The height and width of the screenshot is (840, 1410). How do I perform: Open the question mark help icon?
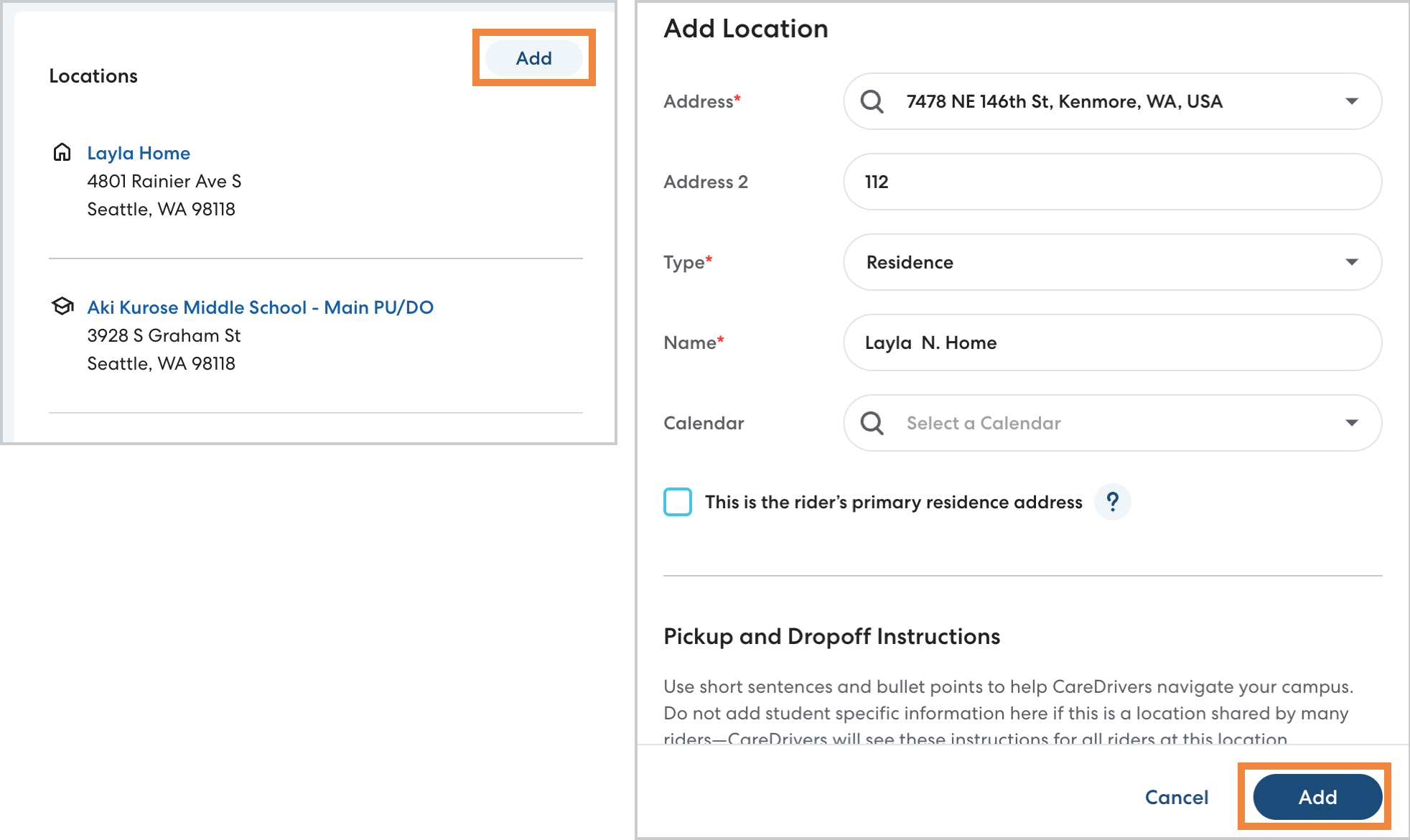(1112, 502)
